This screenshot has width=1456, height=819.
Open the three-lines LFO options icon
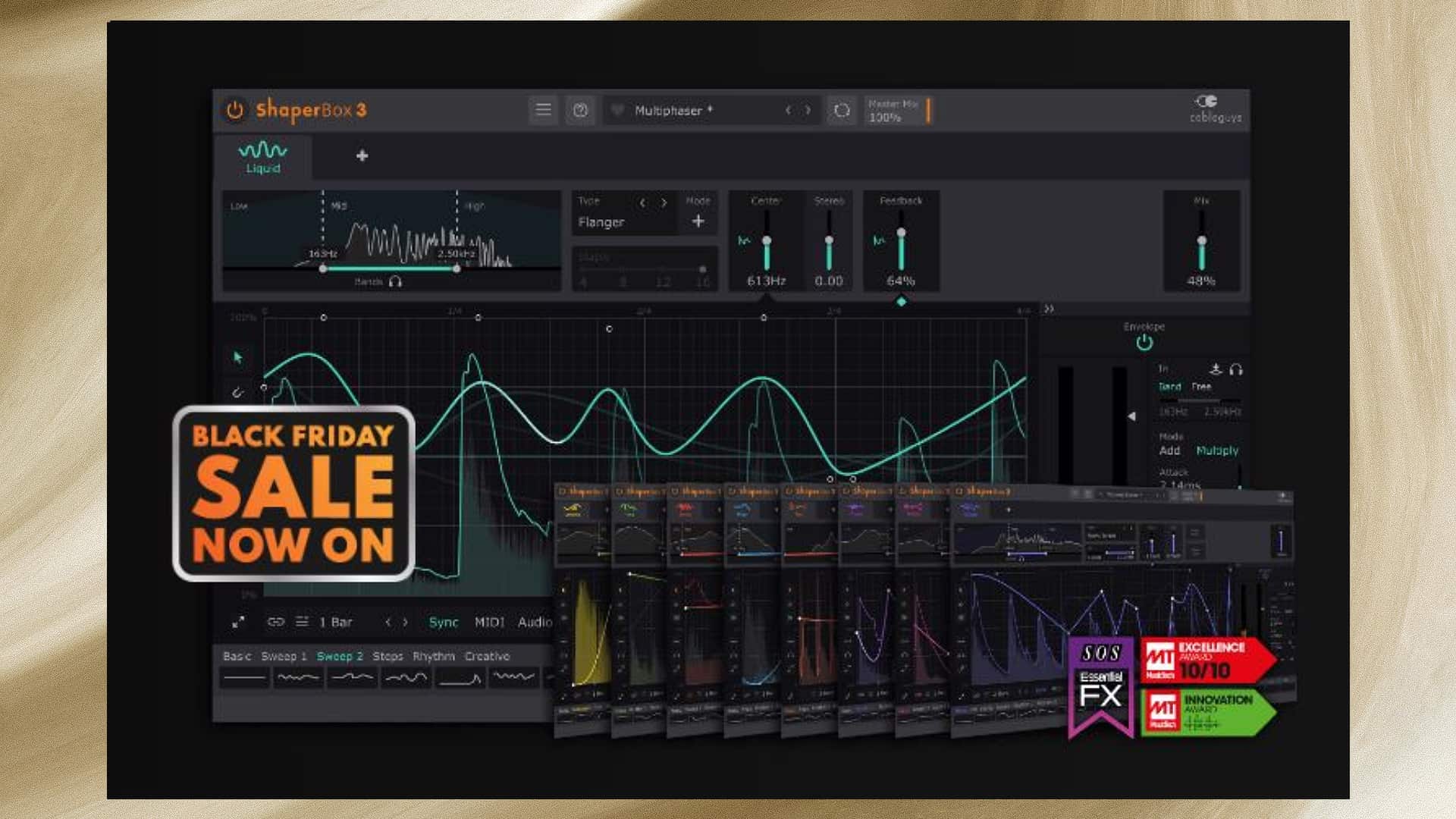[302, 622]
